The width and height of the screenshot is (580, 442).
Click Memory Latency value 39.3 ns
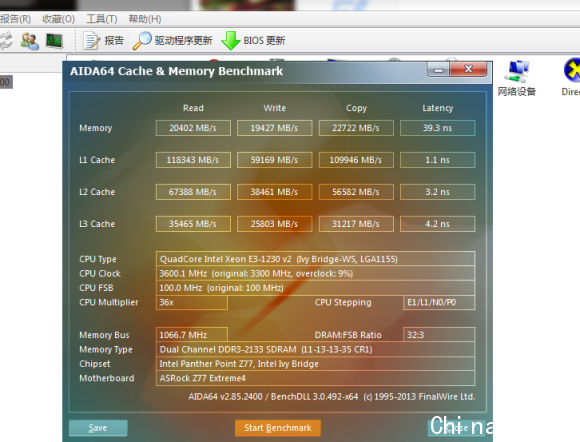[x=438, y=128]
